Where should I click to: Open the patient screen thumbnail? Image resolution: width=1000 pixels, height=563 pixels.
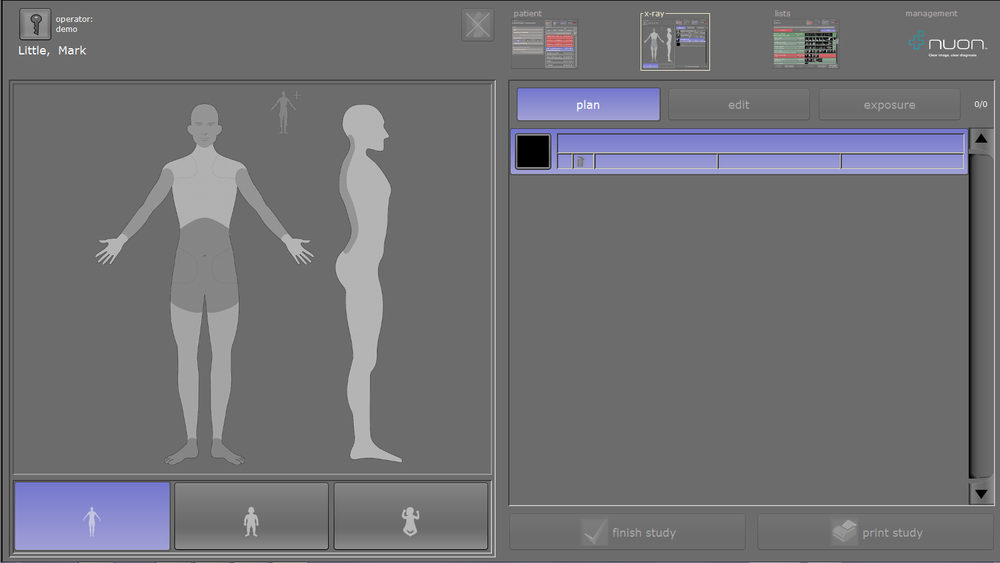tap(544, 43)
